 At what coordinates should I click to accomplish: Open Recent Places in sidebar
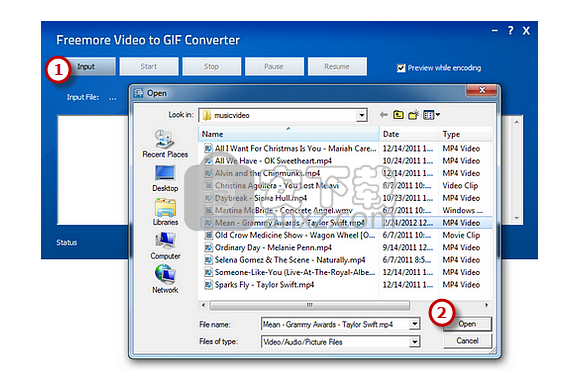[x=165, y=144]
